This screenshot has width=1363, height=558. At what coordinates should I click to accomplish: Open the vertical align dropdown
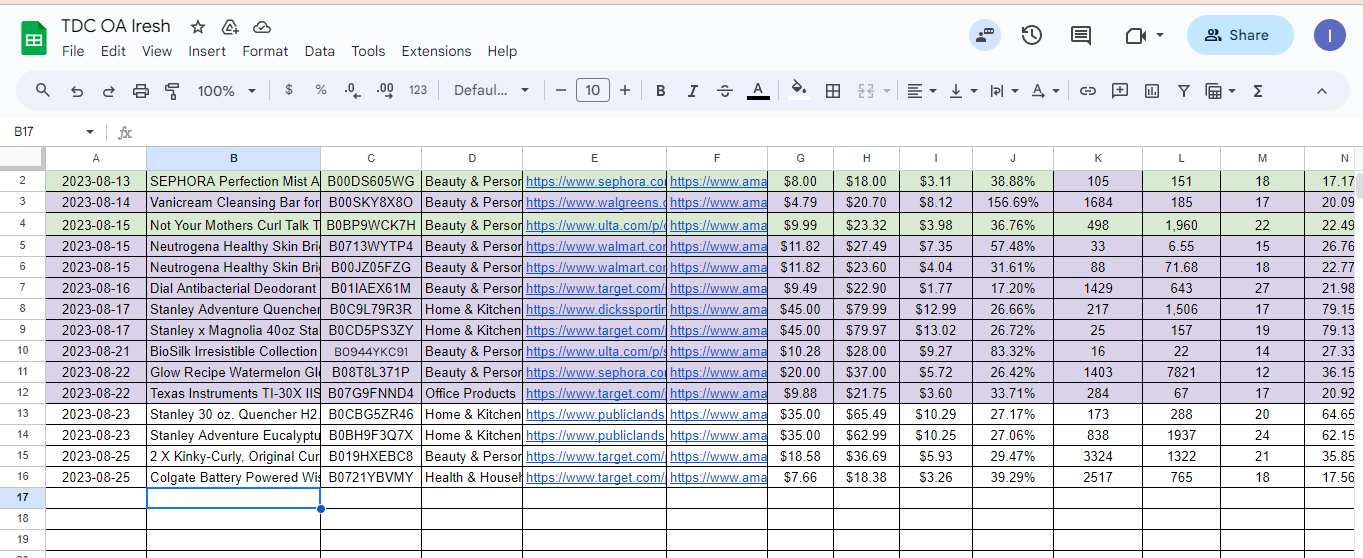tap(963, 91)
